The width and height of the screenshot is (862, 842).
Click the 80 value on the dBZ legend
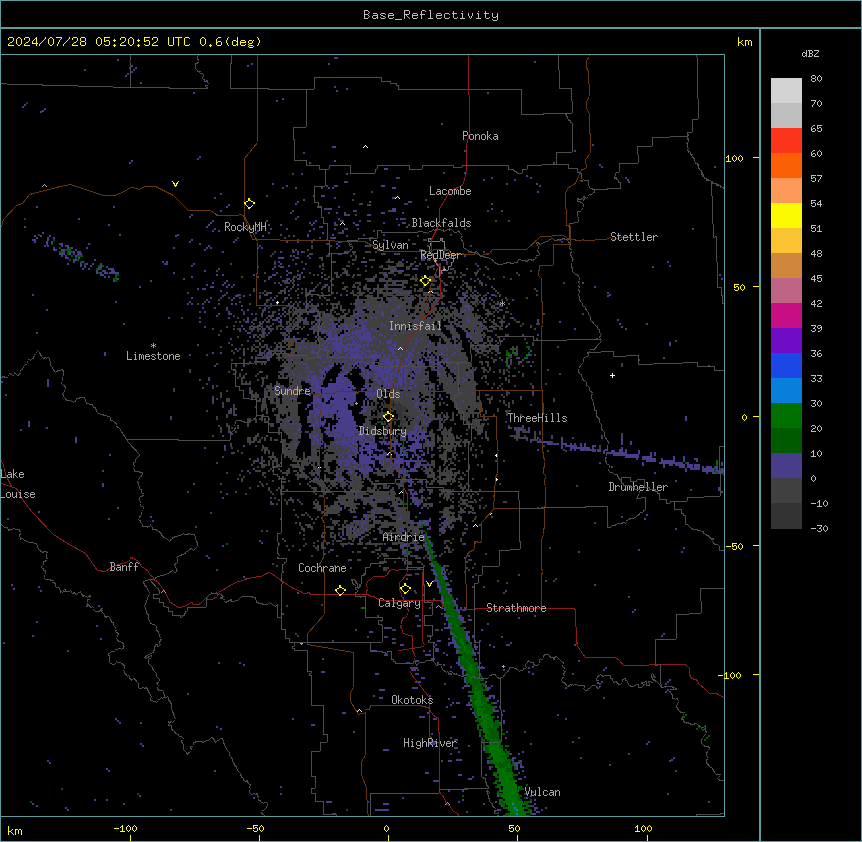(x=816, y=79)
